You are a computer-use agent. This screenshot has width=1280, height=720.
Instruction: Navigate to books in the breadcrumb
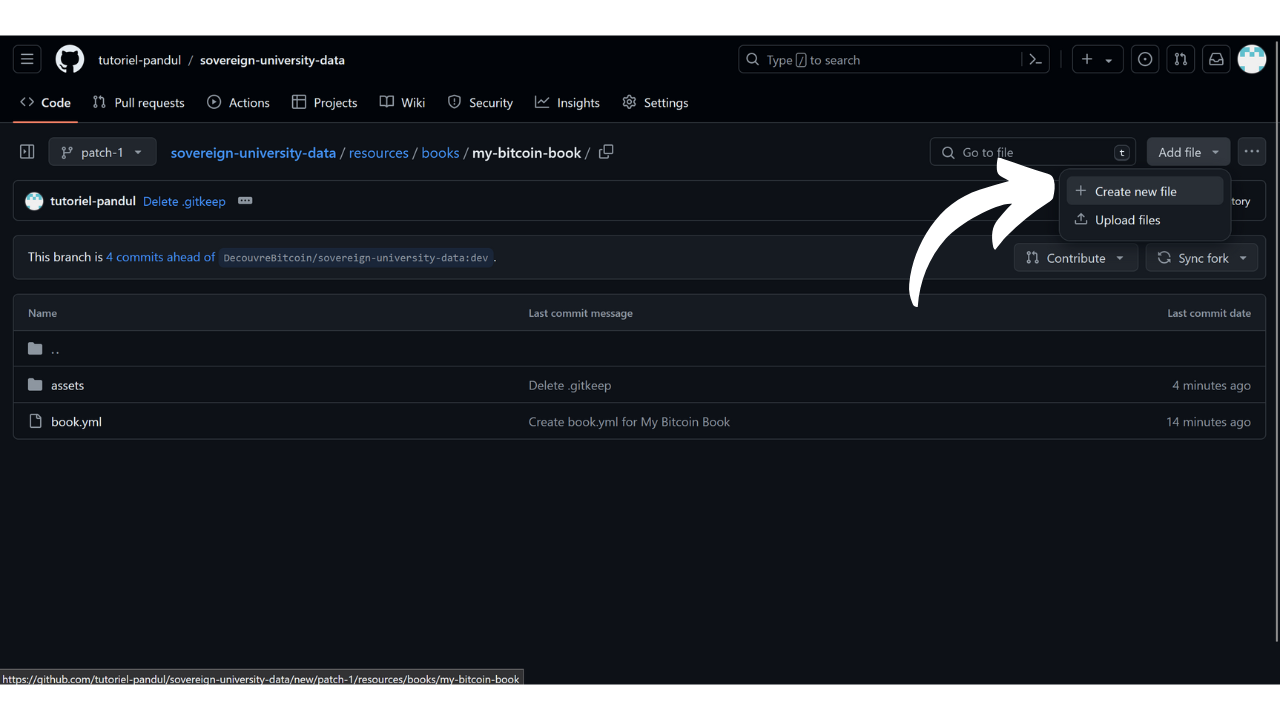(440, 153)
